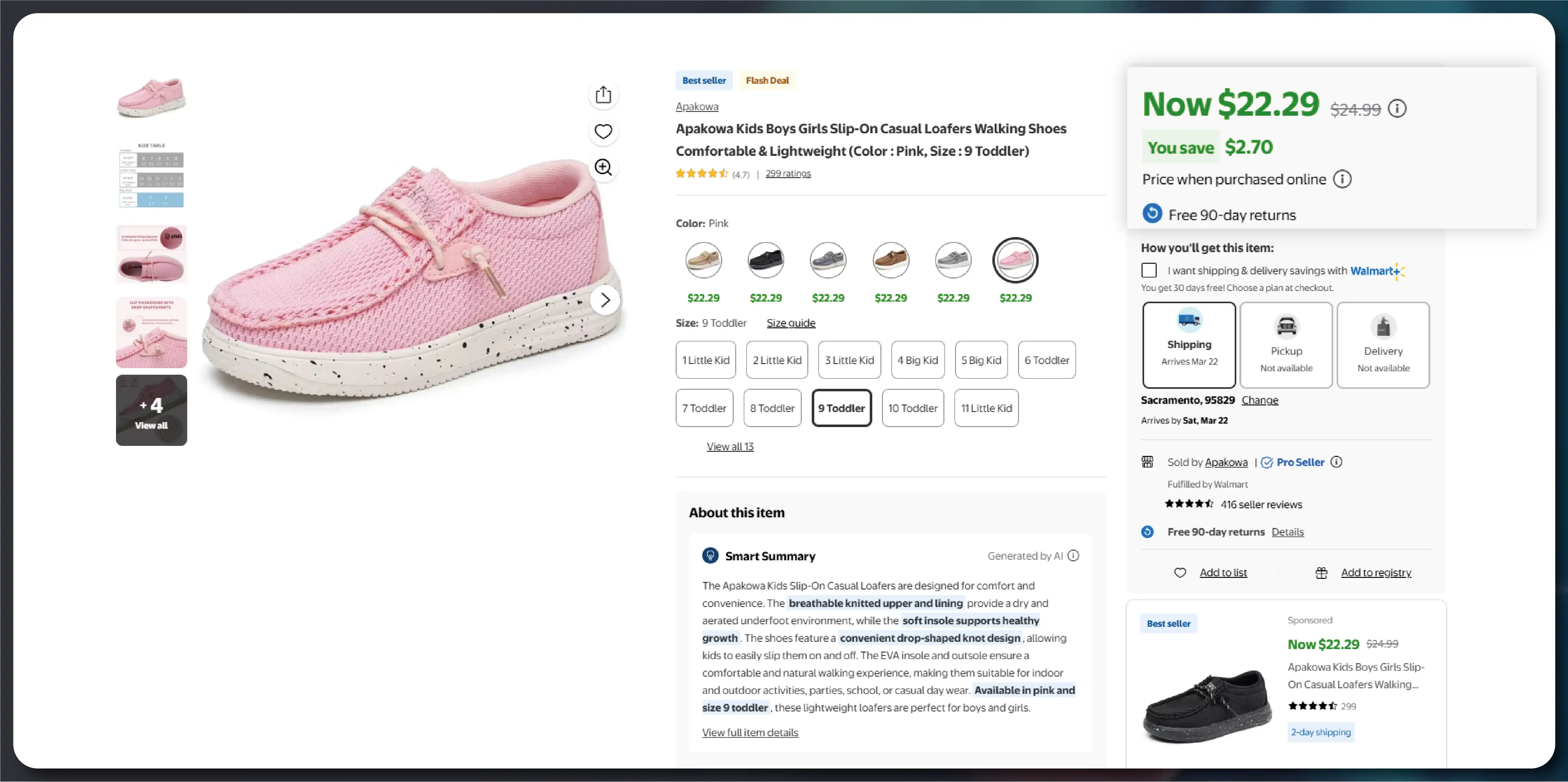The image size is (1568, 782).
Task: Click the heart favorite icon beside the image
Action: (x=603, y=131)
